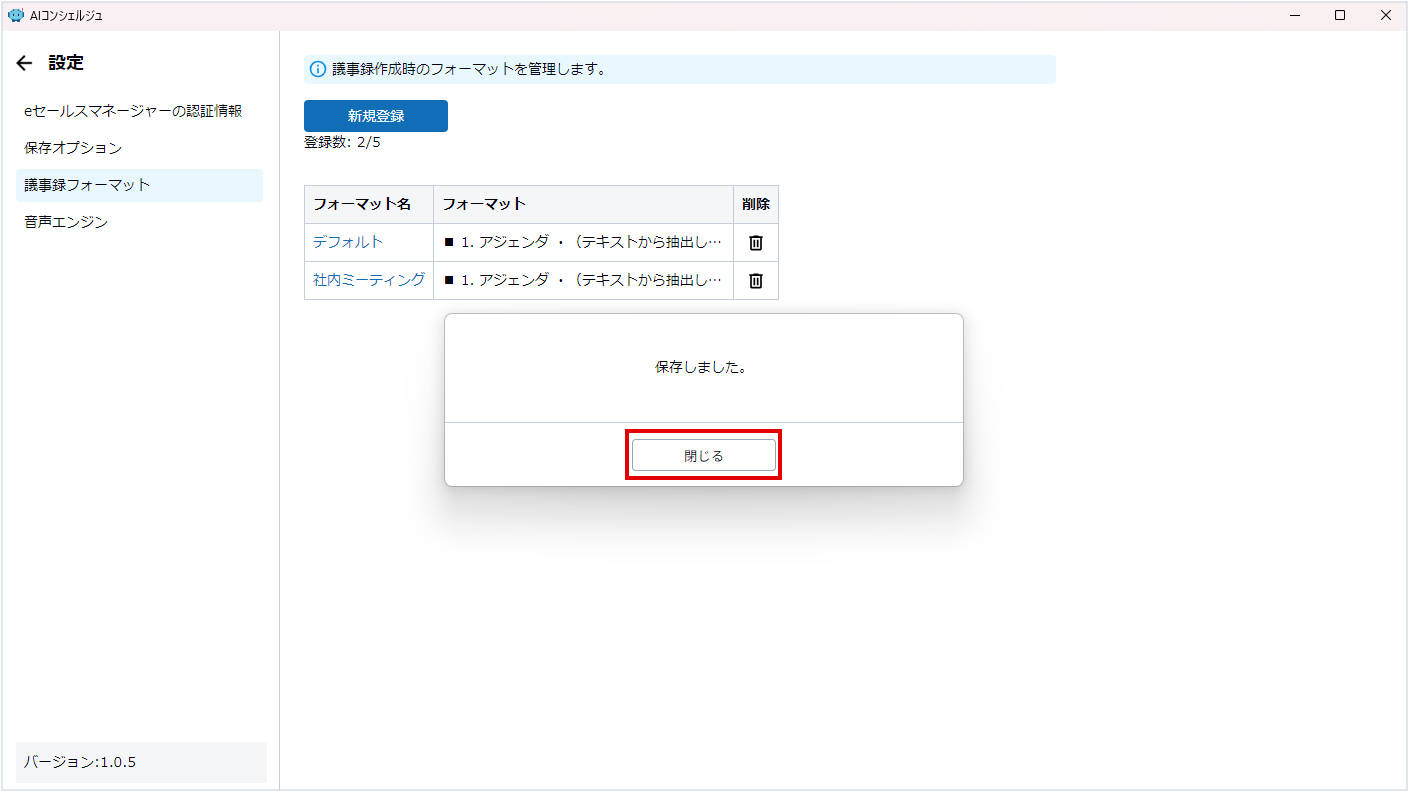Image resolution: width=1409 pixels, height=792 pixels.
Task: Select 議事録フォーマット in the sidebar
Action: point(87,185)
